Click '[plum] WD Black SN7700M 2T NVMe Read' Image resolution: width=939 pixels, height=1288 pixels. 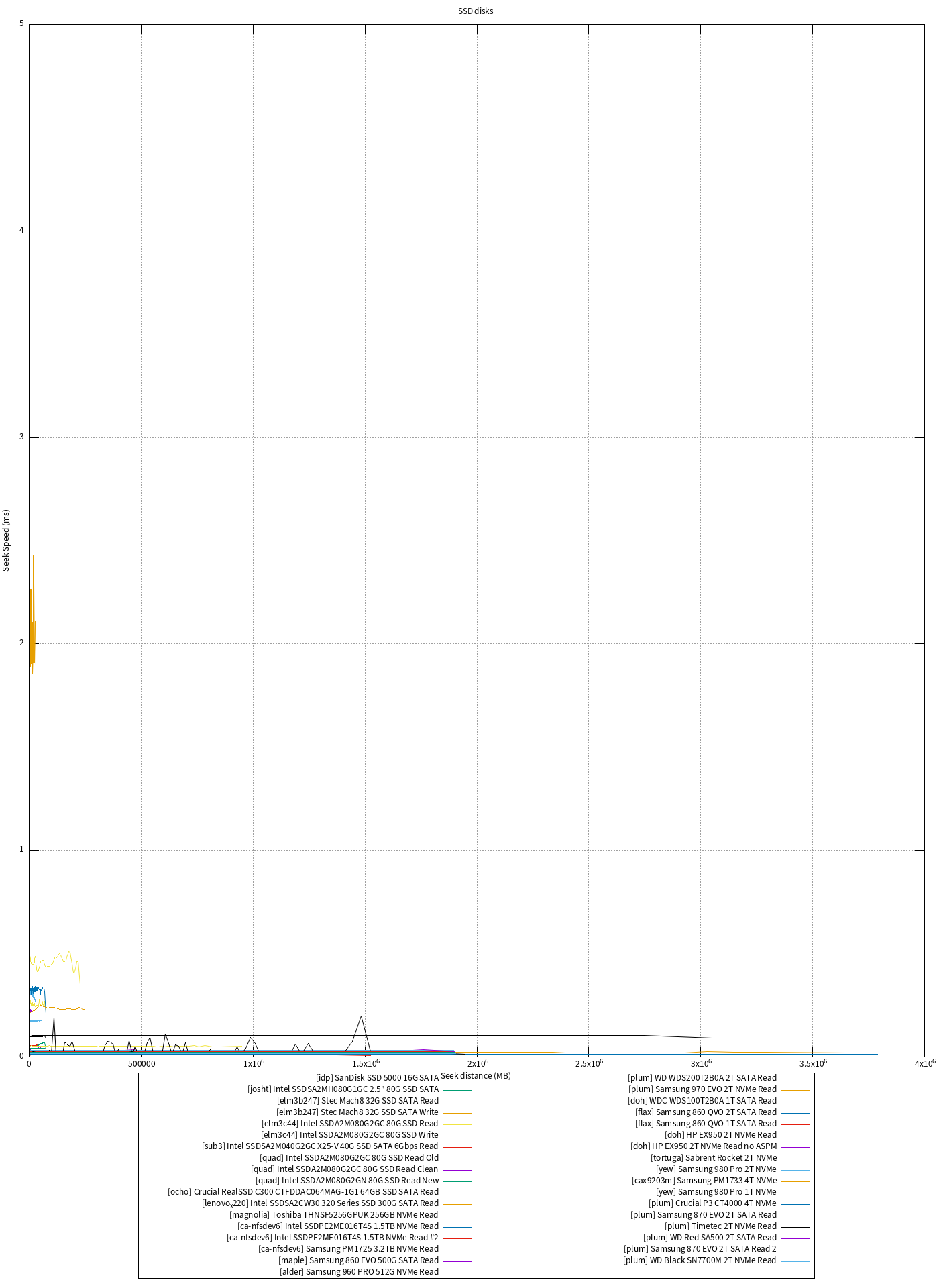700,1260
